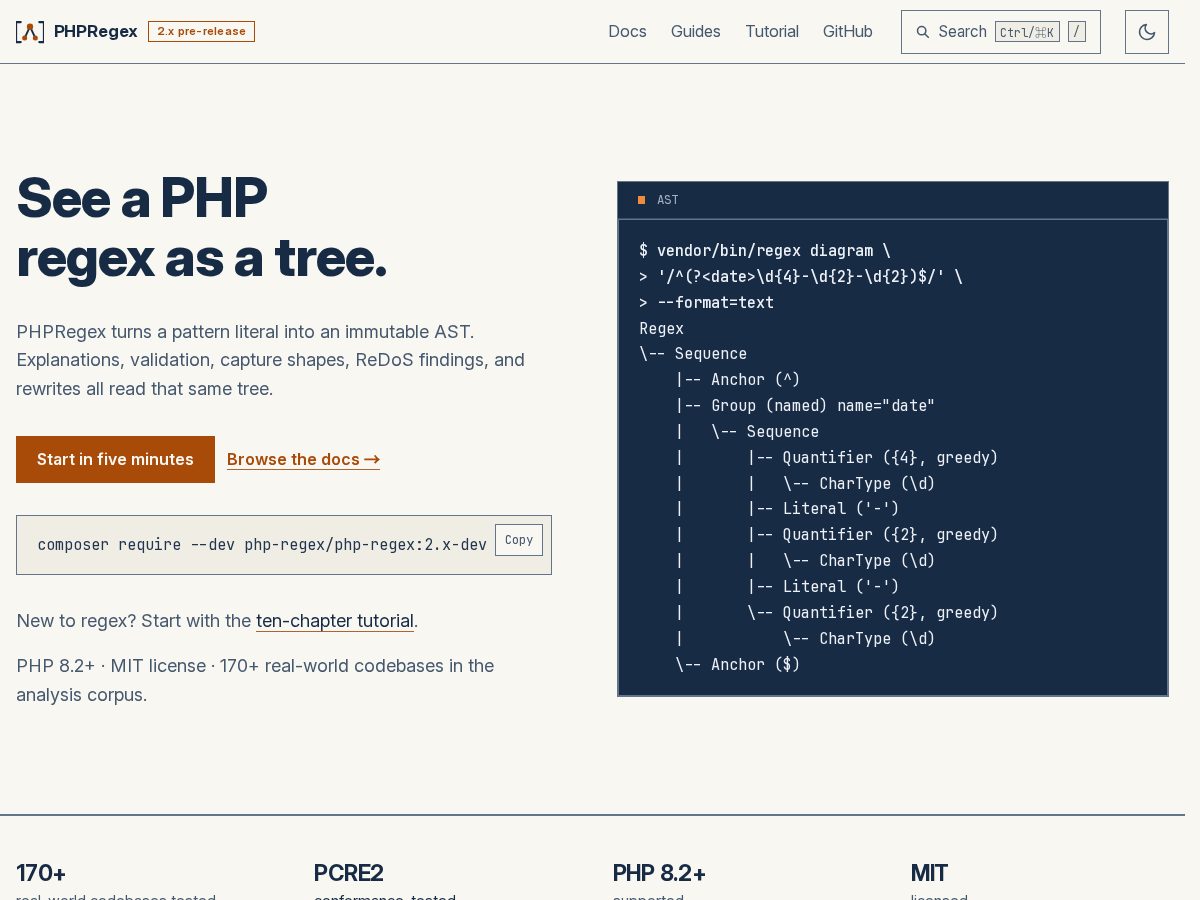Click Start in five minutes button
1200x900 pixels.
pos(115,459)
